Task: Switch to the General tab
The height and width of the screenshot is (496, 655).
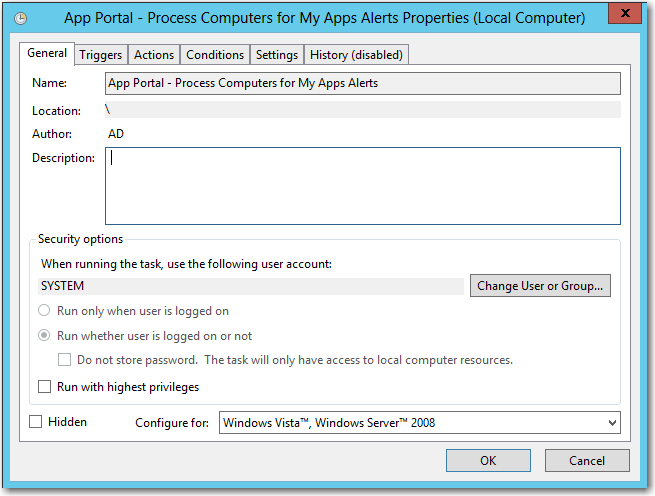Action: pos(47,53)
